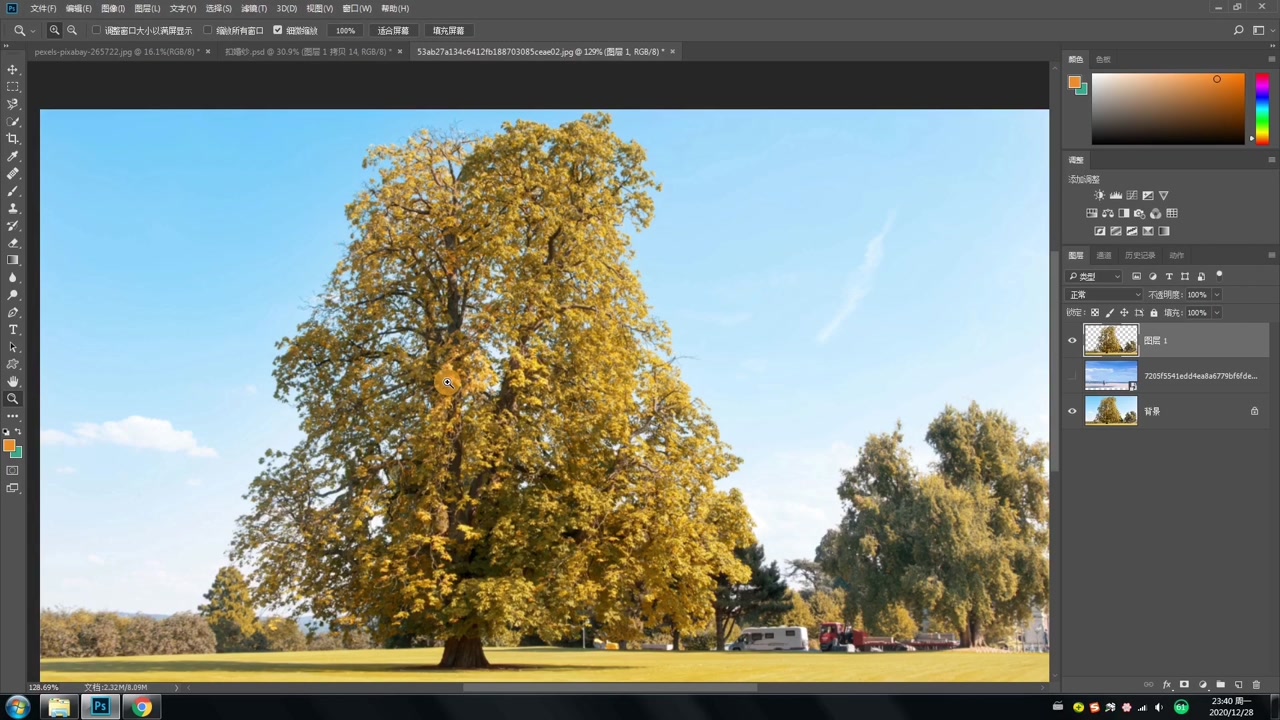Add a Channel Mixer adjustment

(x=1156, y=214)
